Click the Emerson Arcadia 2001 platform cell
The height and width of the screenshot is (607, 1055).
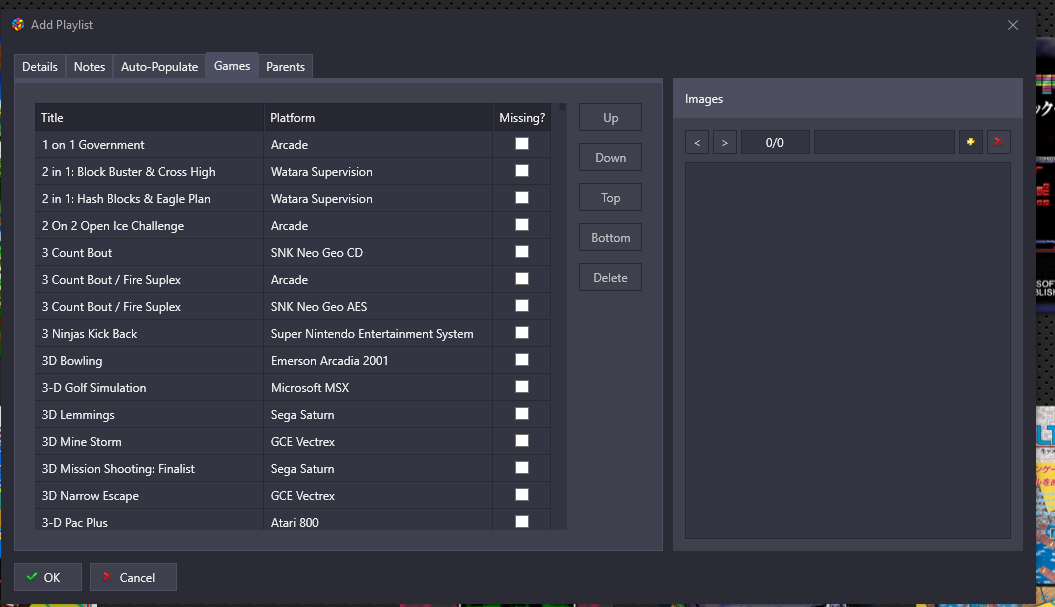point(378,360)
